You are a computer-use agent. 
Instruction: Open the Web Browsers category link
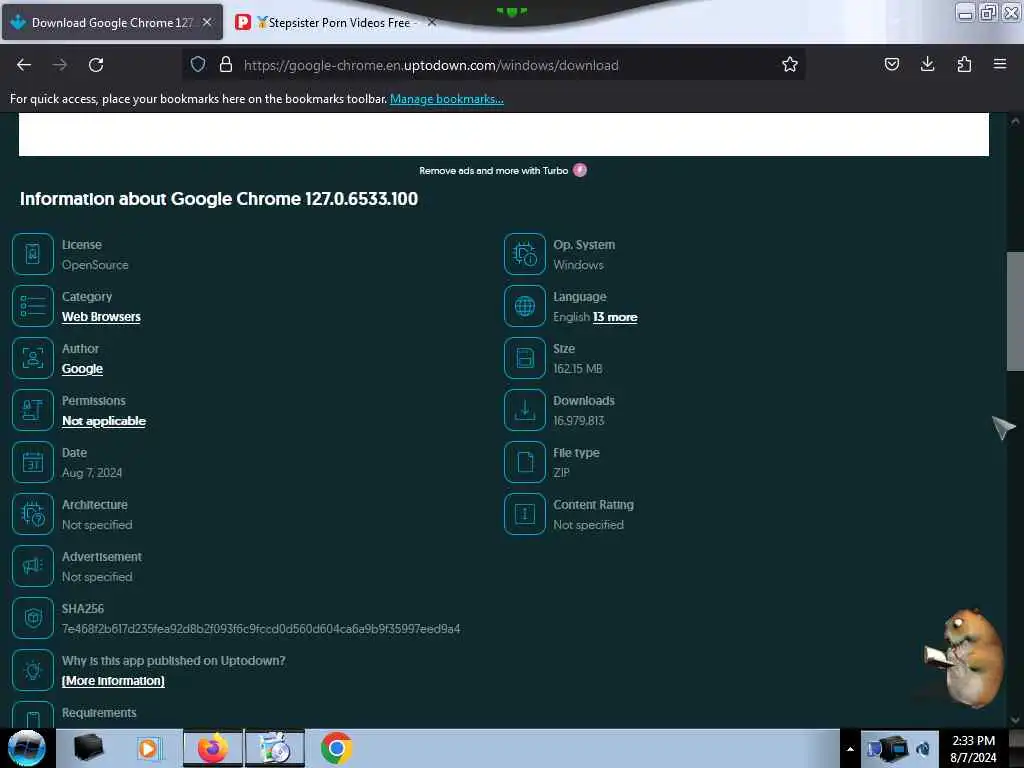point(101,317)
